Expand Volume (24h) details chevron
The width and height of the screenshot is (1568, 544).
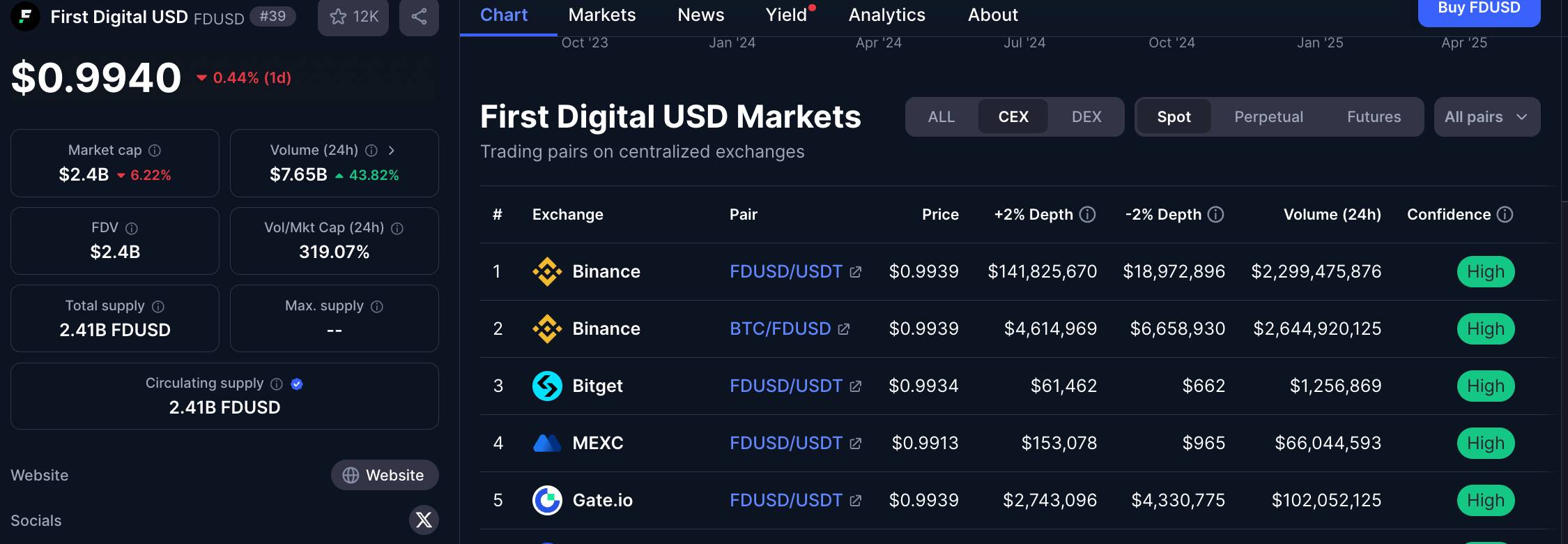point(392,151)
